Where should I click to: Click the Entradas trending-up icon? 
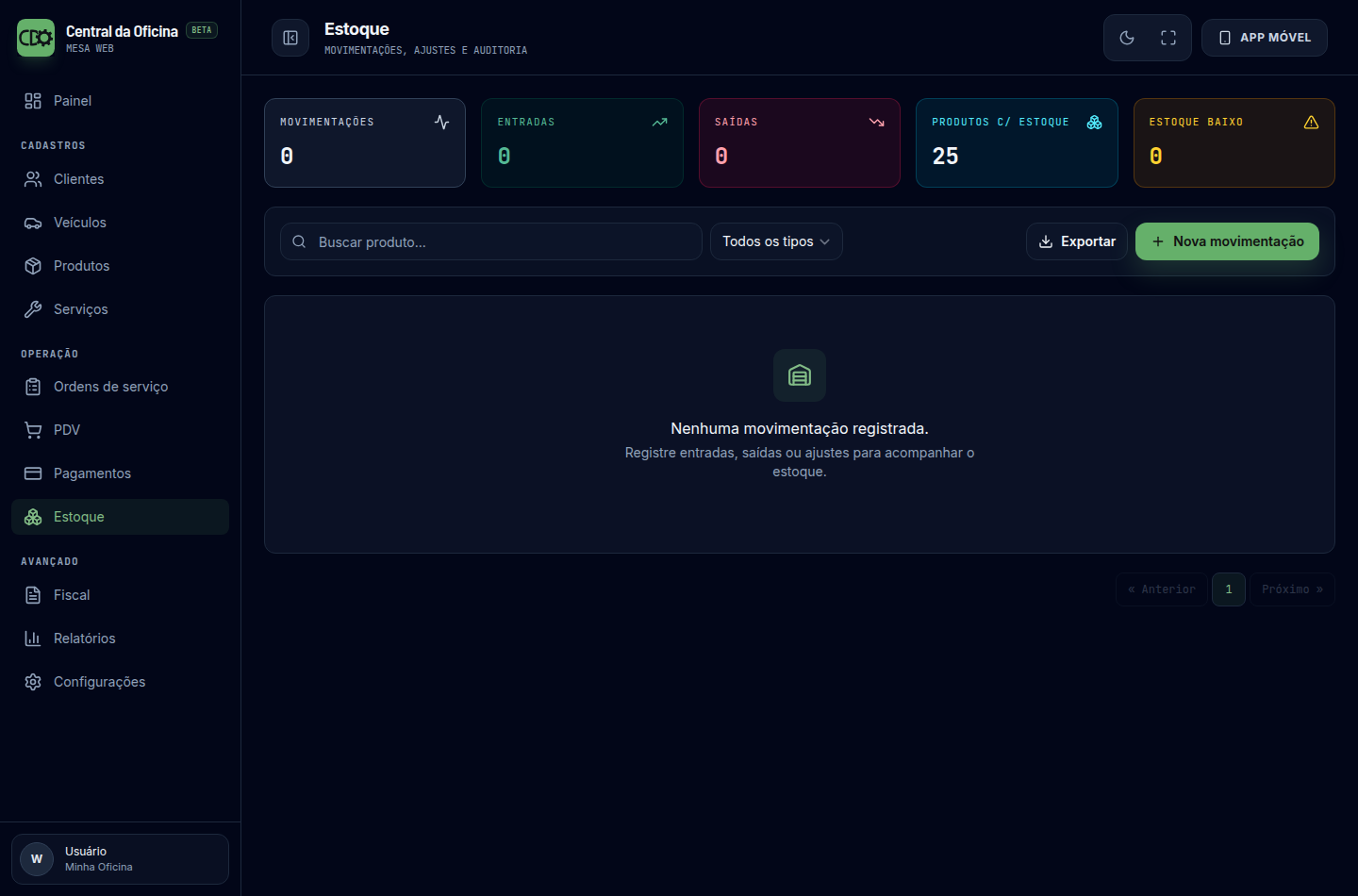659,123
